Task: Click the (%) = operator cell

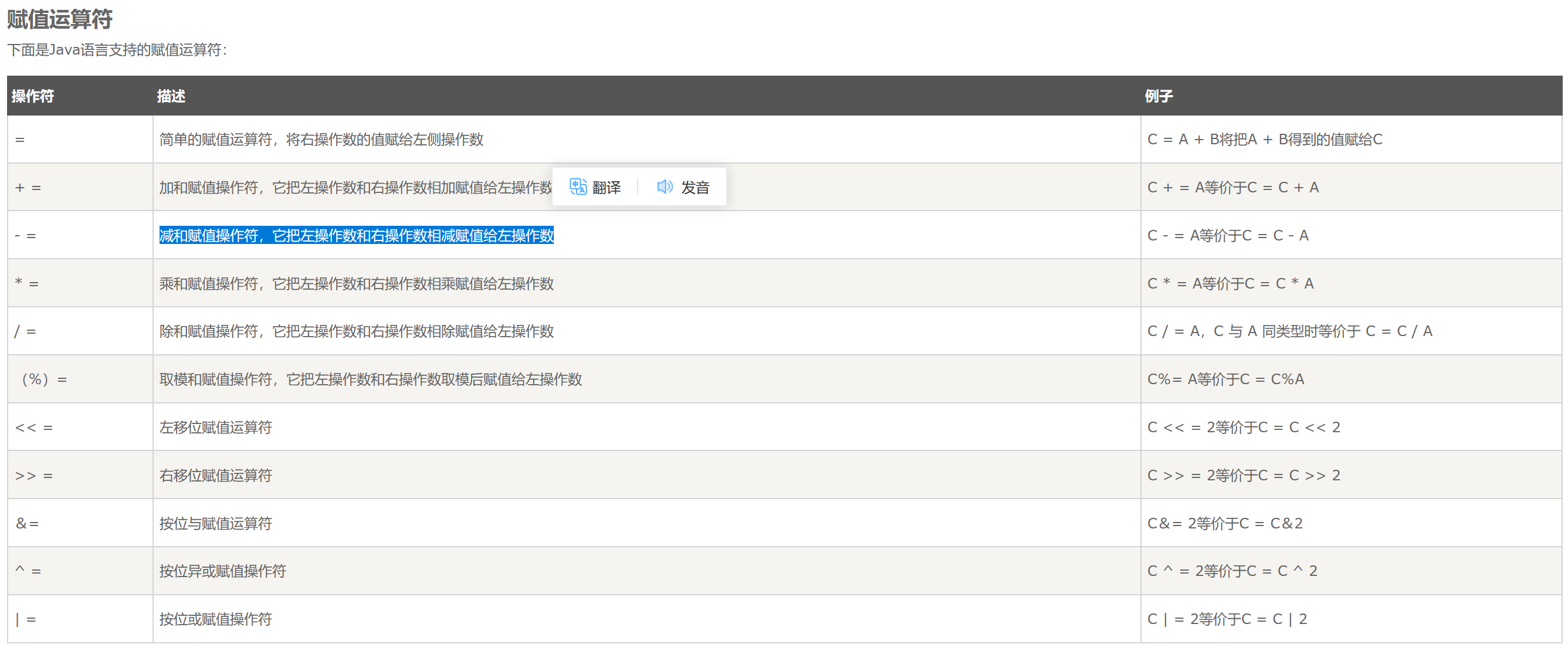Action: pyautogui.click(x=44, y=379)
